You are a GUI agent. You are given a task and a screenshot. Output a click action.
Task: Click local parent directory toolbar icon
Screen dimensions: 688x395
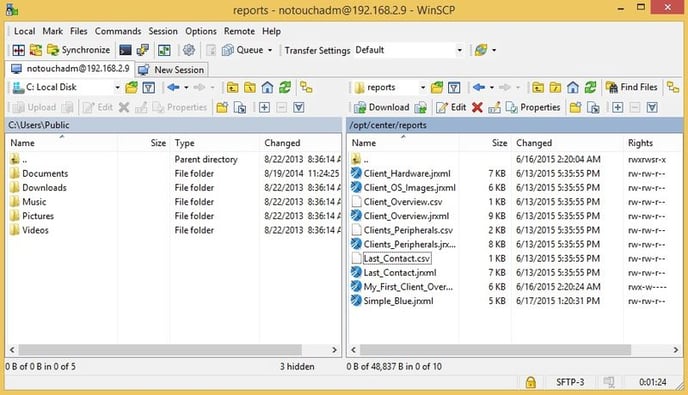pyautogui.click(x=233, y=87)
